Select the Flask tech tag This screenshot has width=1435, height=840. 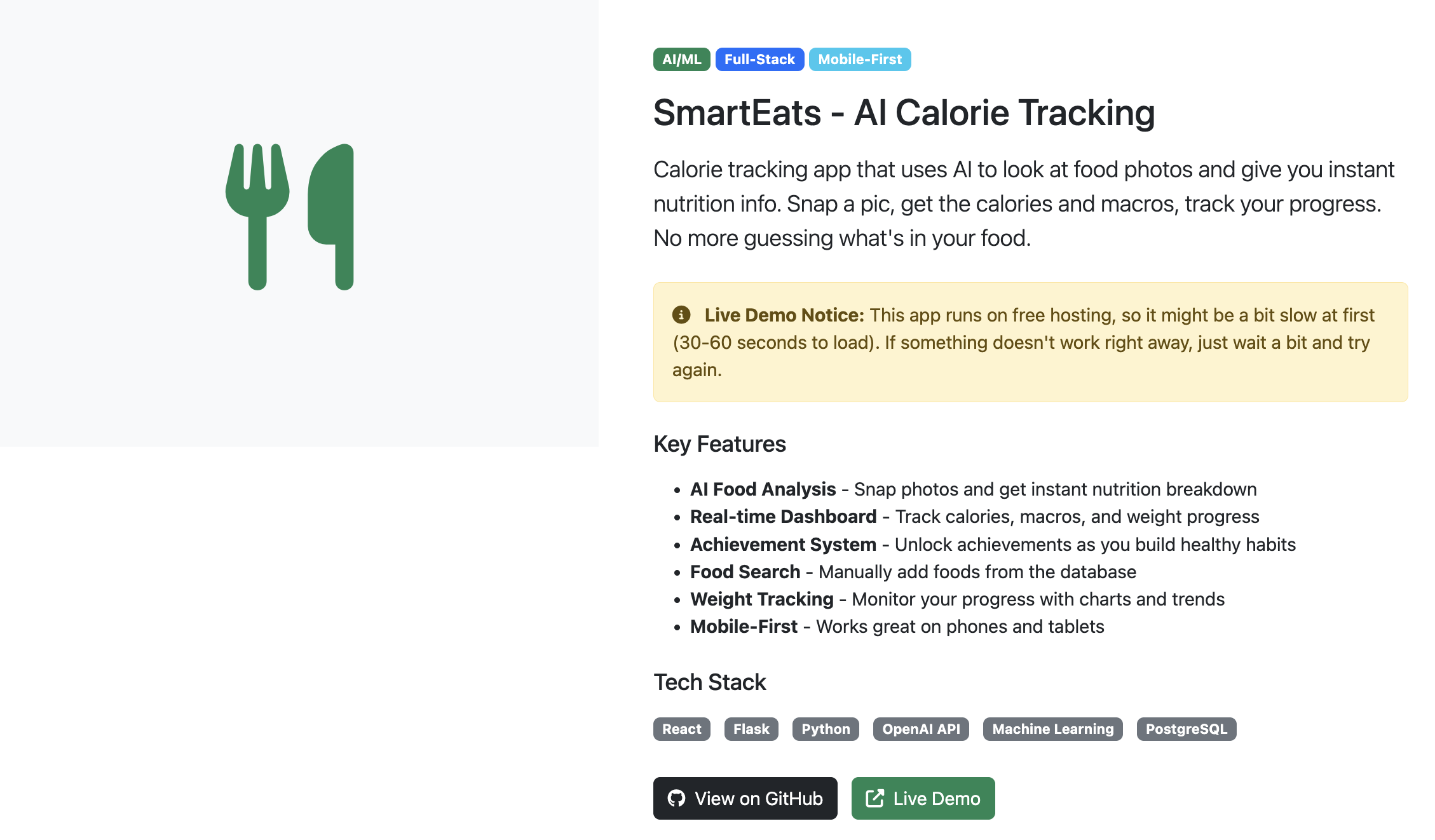coord(751,729)
